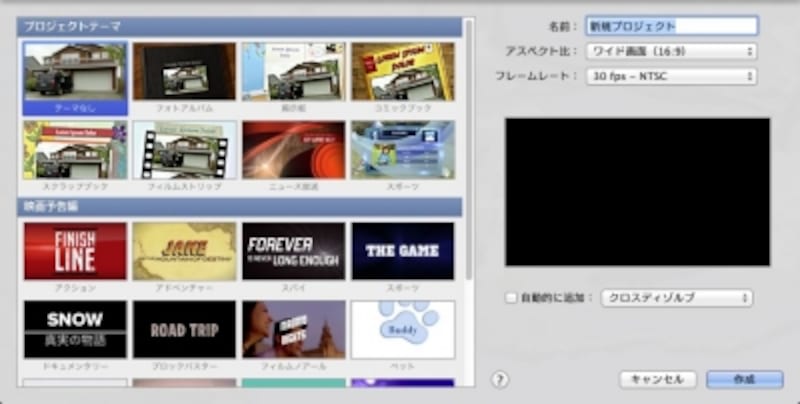This screenshot has width=800, height=404.
Task: Choose the スクラップブック theme thumbnail
Action: (75, 150)
